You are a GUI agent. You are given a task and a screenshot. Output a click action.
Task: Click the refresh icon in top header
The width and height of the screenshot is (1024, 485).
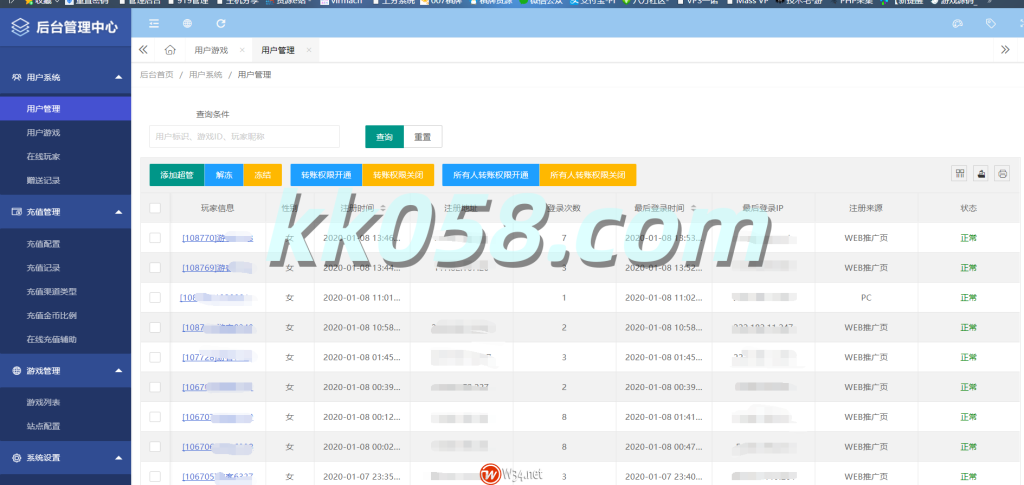(x=220, y=23)
